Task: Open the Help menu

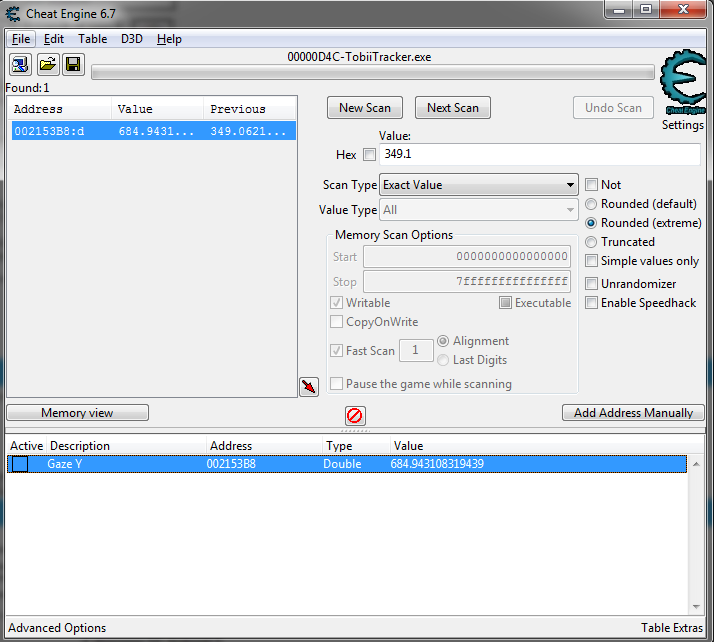Action: 169,39
